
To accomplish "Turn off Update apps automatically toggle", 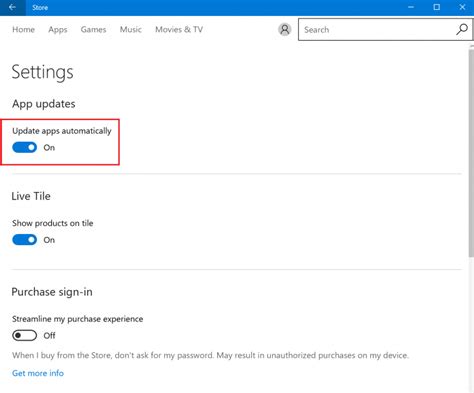I will pos(24,147).
